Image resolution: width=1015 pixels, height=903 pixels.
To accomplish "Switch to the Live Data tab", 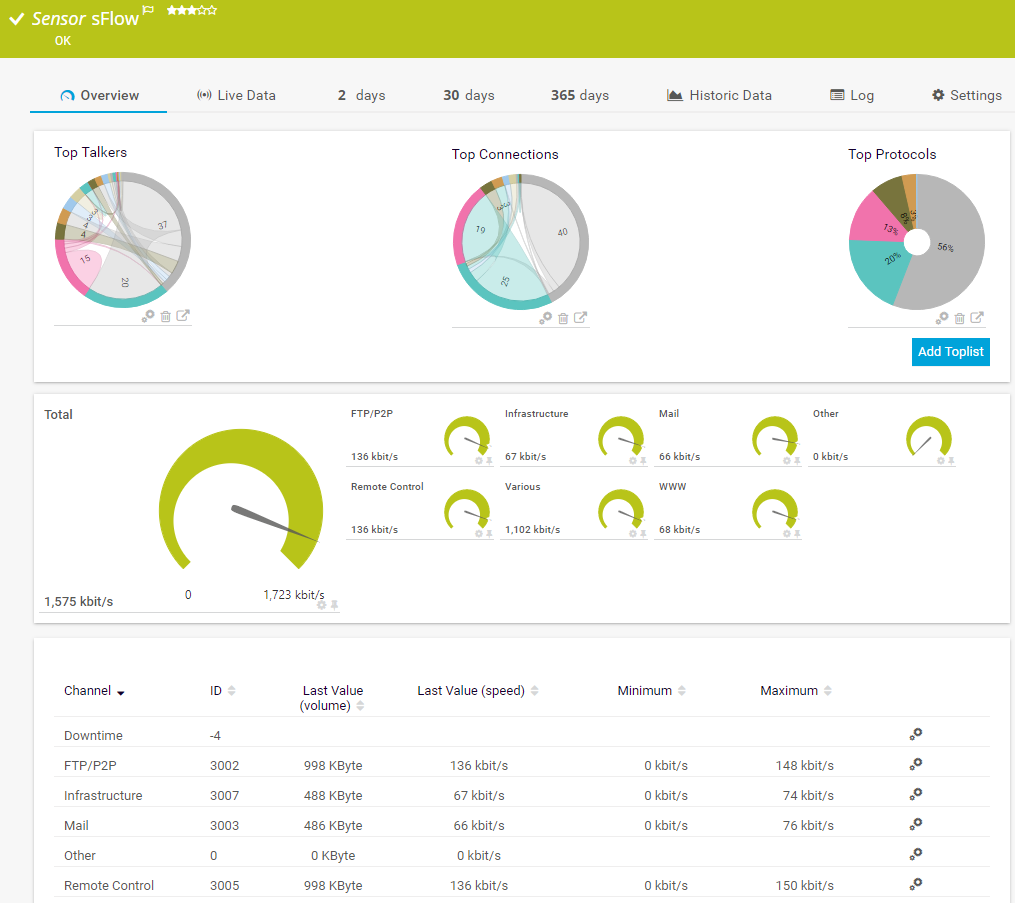I will (x=236, y=95).
